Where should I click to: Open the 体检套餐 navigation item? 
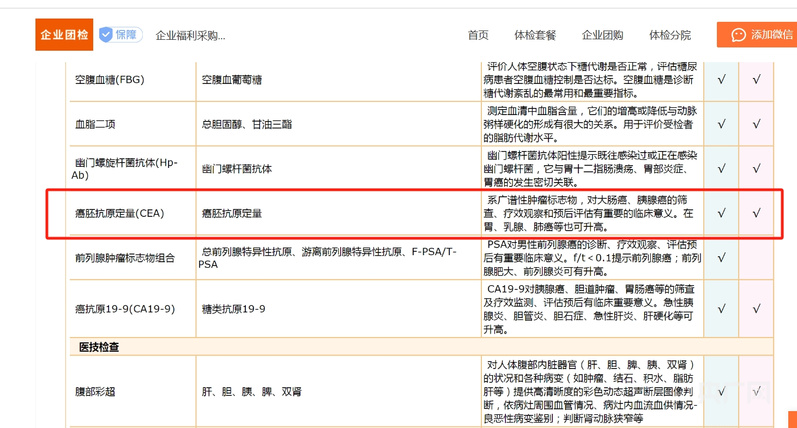(x=535, y=35)
